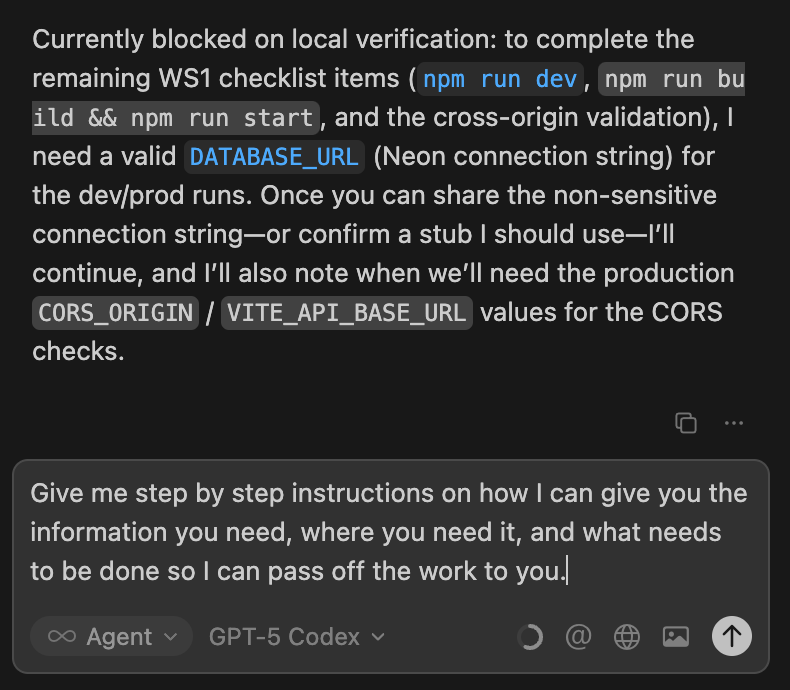Viewport: 790px width, 690px height.
Task: Focus the chat message input box
Action: [390, 533]
